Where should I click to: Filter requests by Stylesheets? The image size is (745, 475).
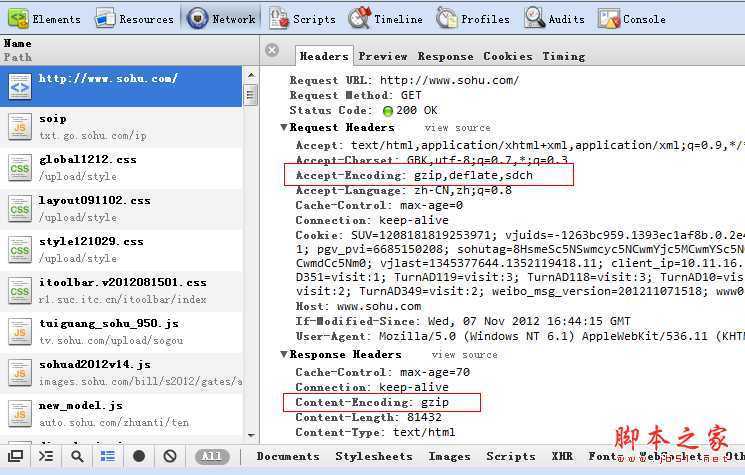pos(374,456)
